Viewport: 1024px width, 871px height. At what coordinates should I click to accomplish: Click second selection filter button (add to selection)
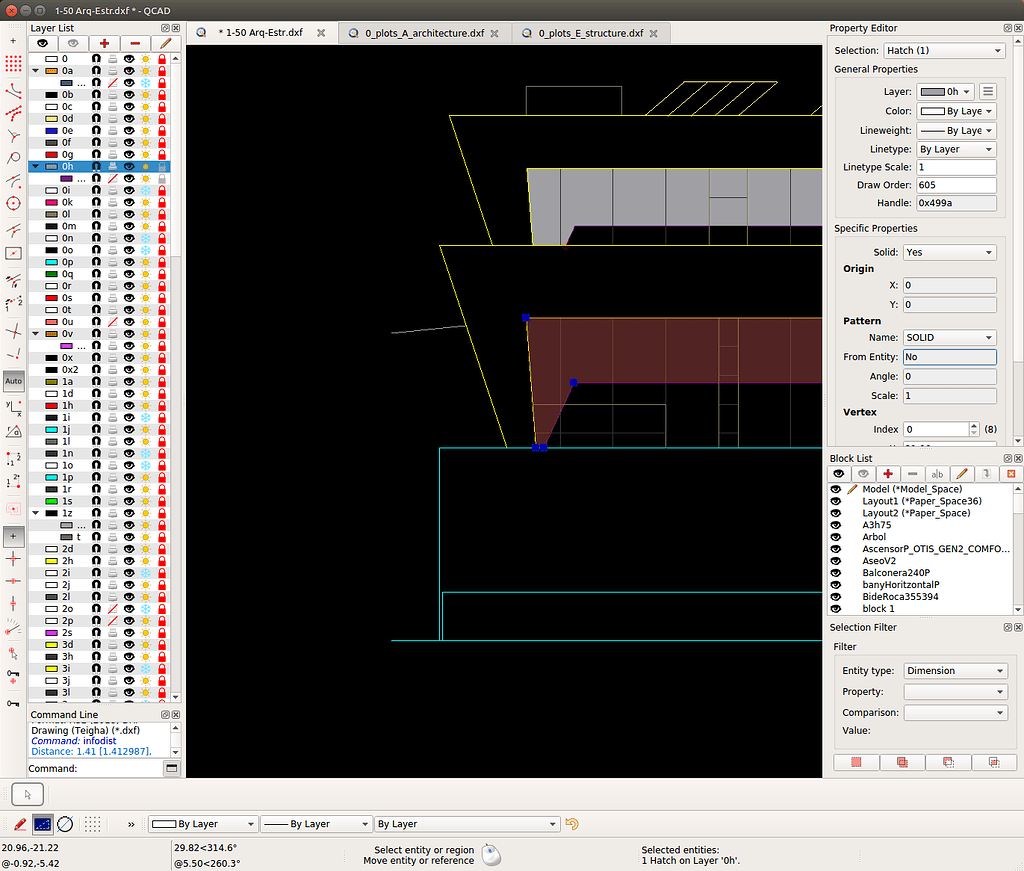(x=903, y=762)
